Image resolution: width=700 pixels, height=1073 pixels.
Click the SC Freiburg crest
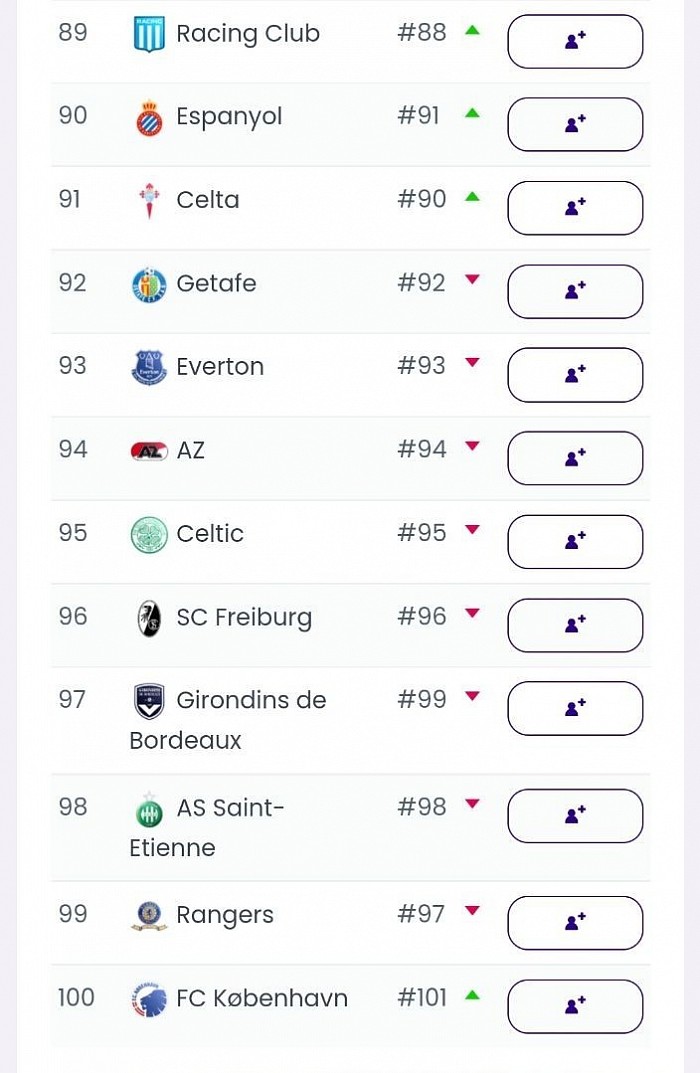click(x=148, y=618)
